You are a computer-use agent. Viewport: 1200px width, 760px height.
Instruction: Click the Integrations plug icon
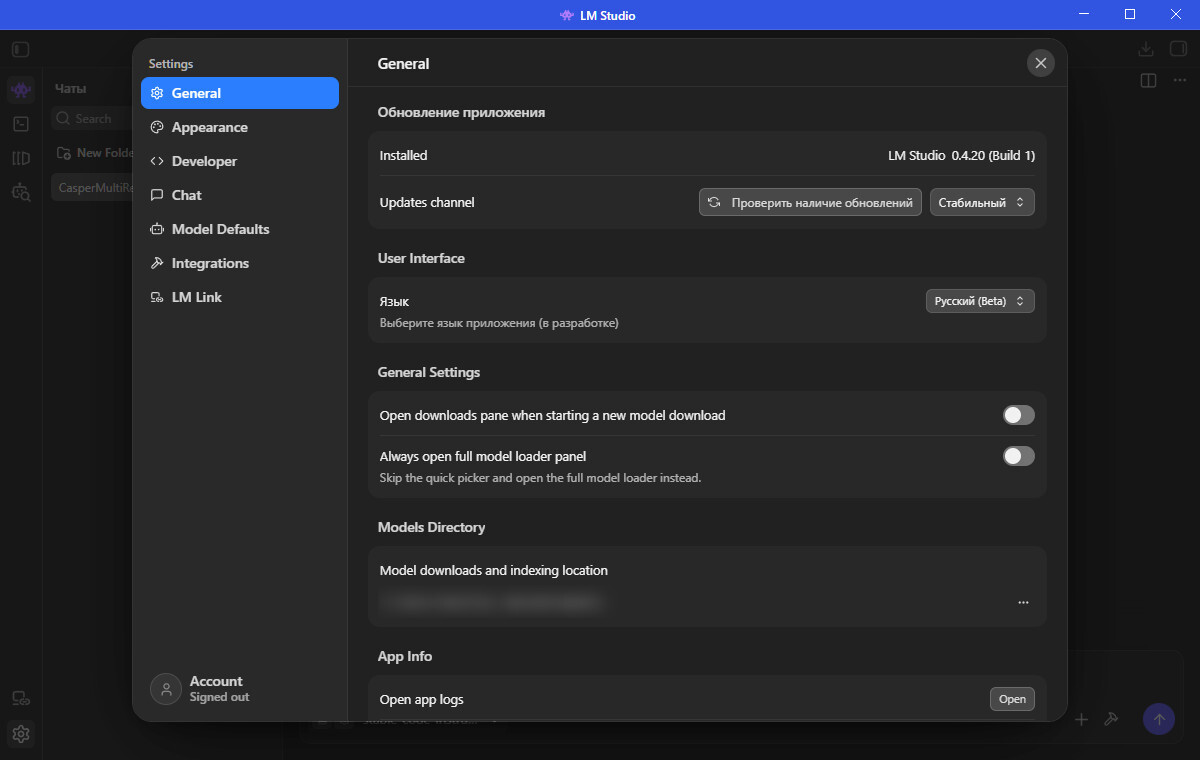[x=157, y=263]
